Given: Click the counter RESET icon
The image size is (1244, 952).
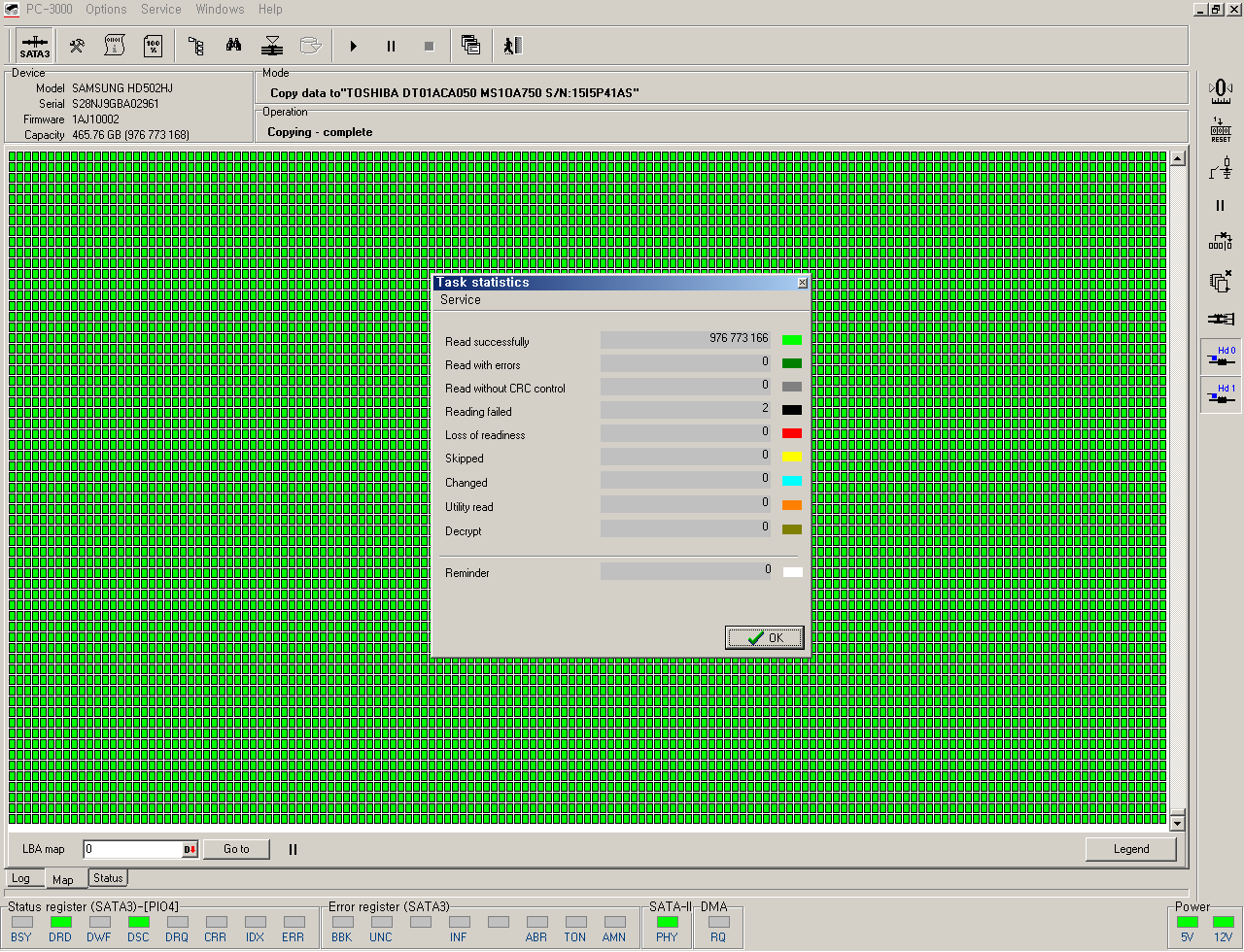Looking at the screenshot, I should click(x=1221, y=129).
